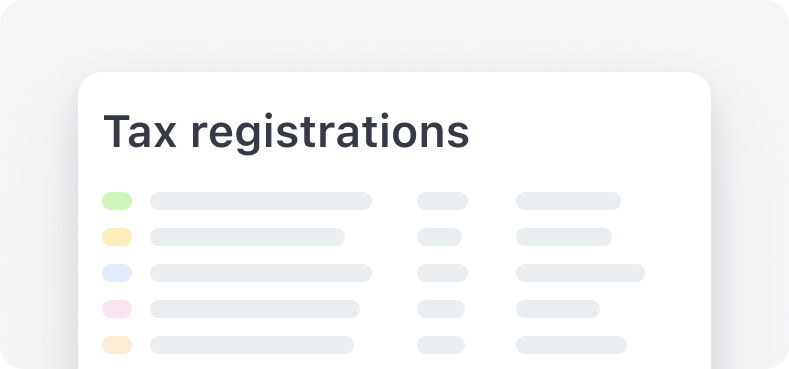Click the short middle placeholder in orange row
This screenshot has height=369, width=789.
(x=441, y=345)
